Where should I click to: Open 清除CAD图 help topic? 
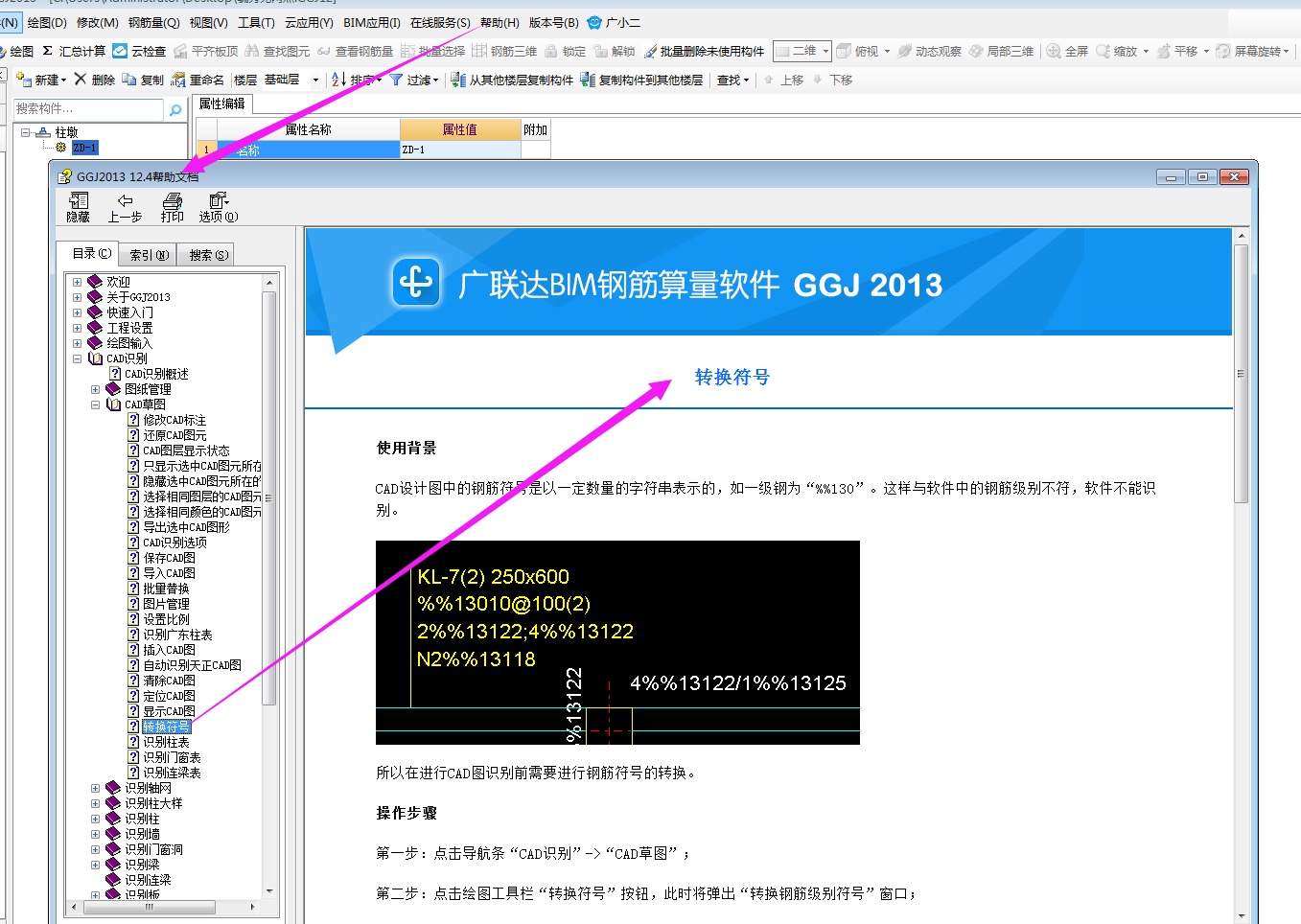click(169, 681)
